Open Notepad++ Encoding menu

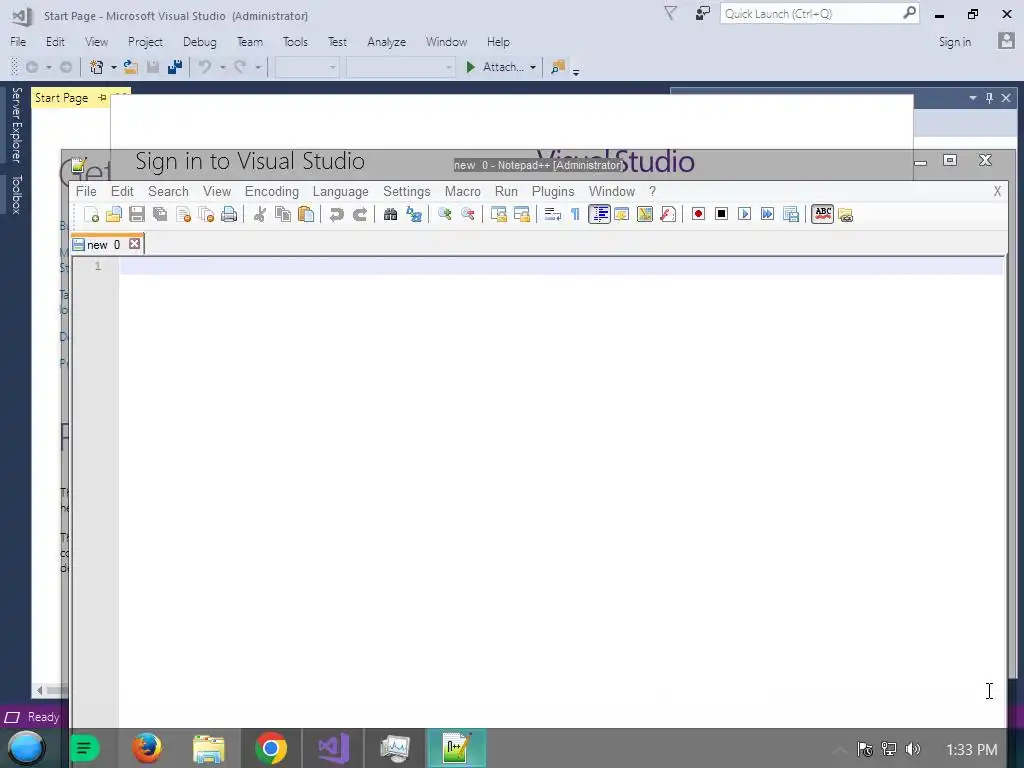point(272,191)
